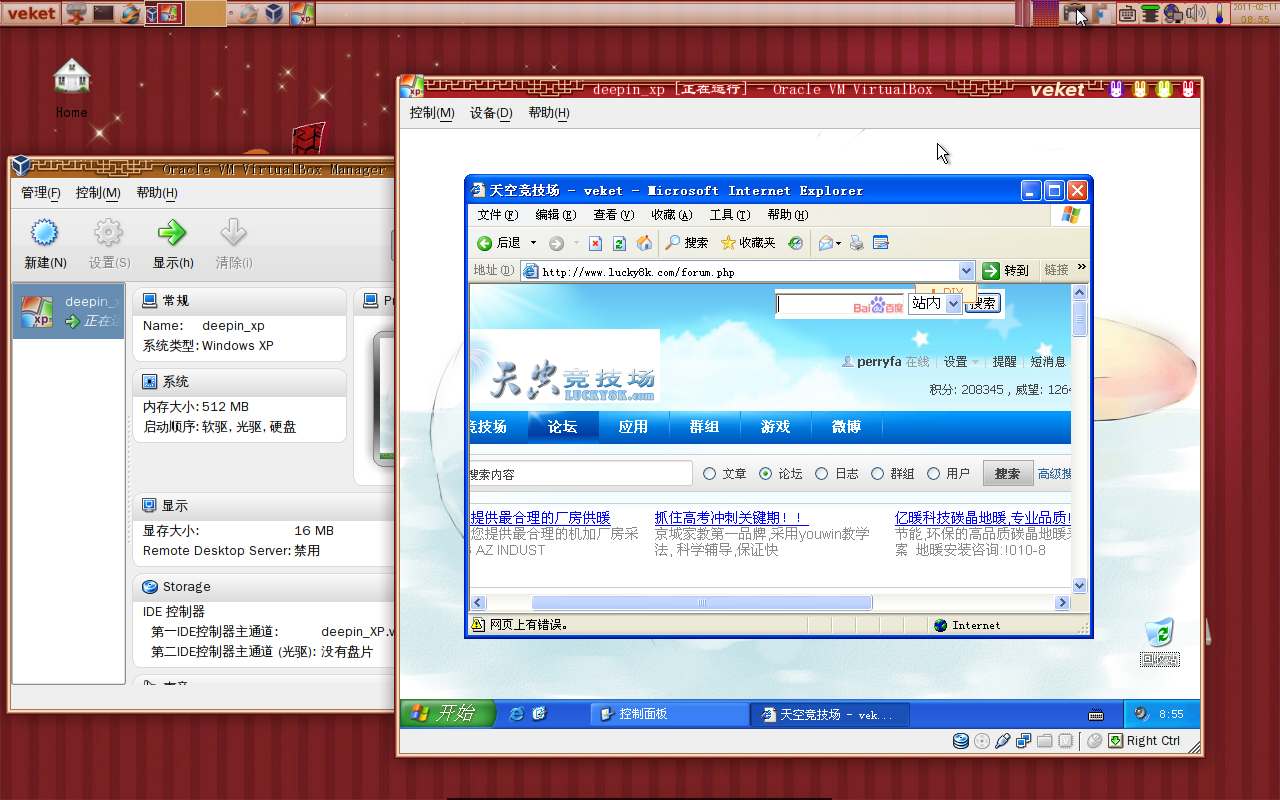This screenshot has width=1280, height=800.
Task: Open the Mail button dropdown arrow
Action: 839,243
